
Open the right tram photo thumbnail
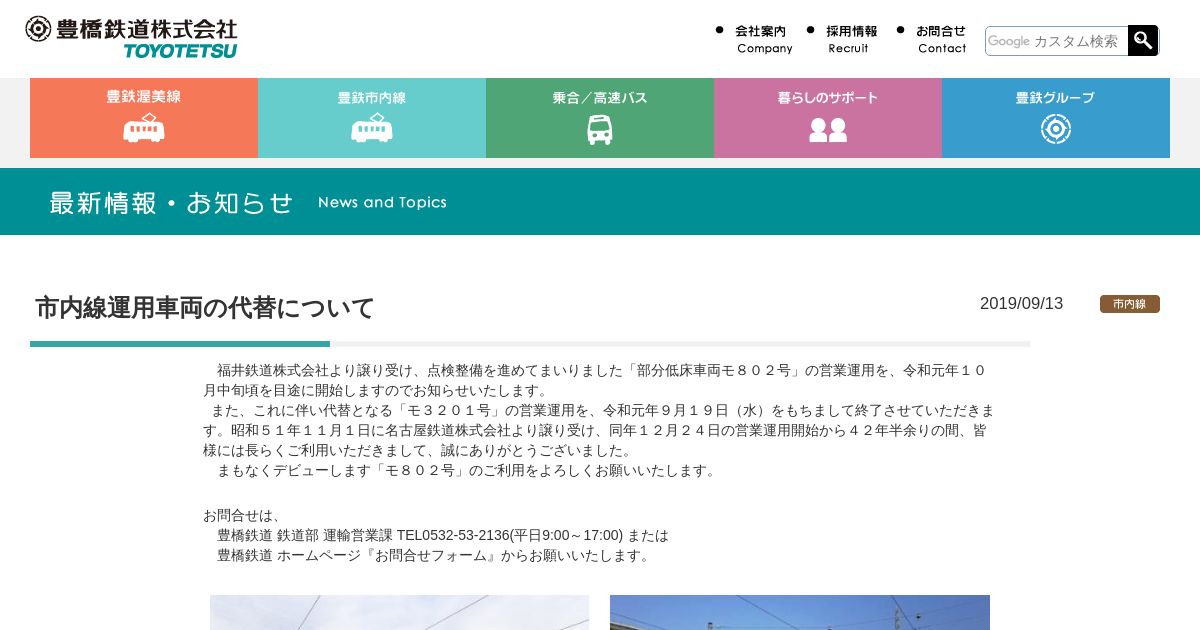[800, 612]
